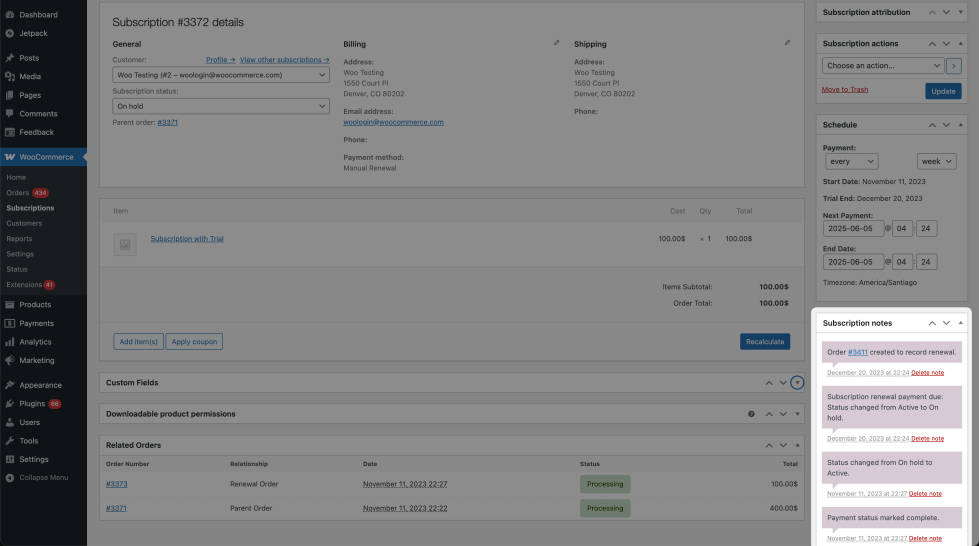
Task: Open Jetpack from the sidebar
Action: pyautogui.click(x=33, y=33)
